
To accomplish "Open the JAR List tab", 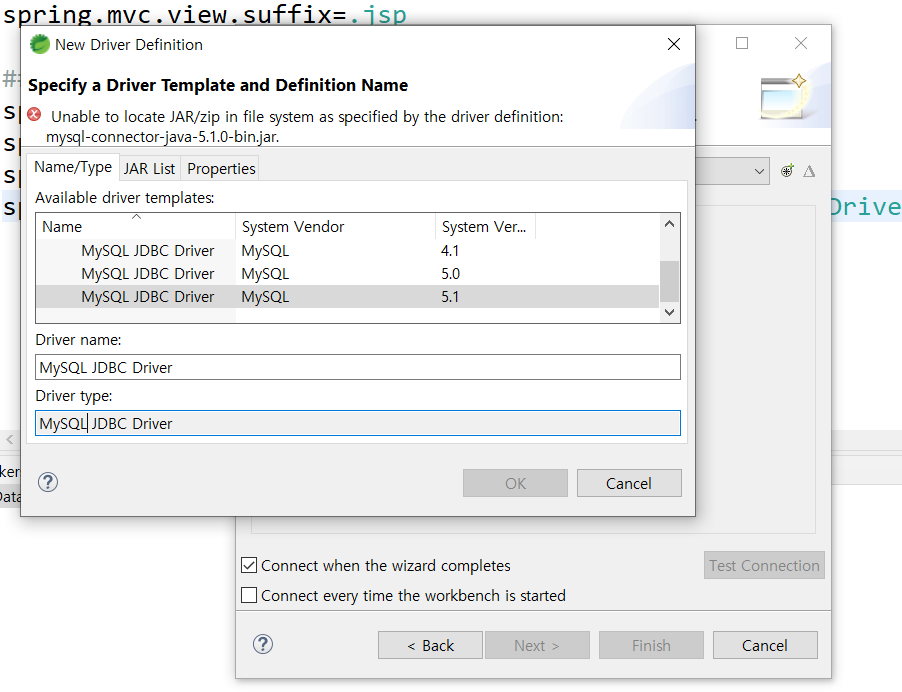I will pos(149,169).
